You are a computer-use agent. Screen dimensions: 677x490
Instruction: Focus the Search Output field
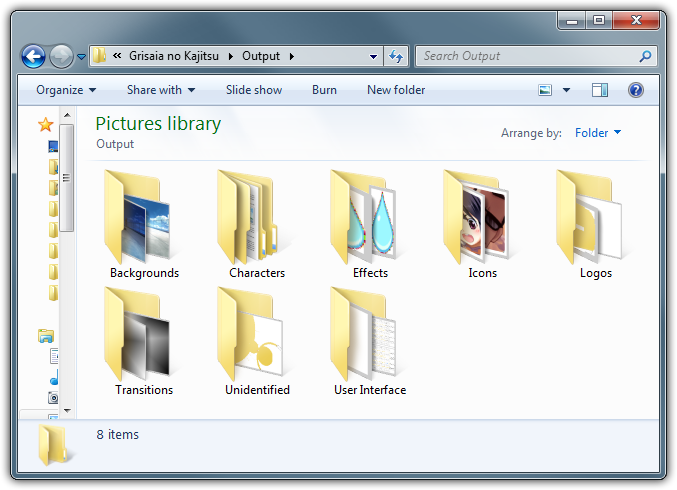536,56
